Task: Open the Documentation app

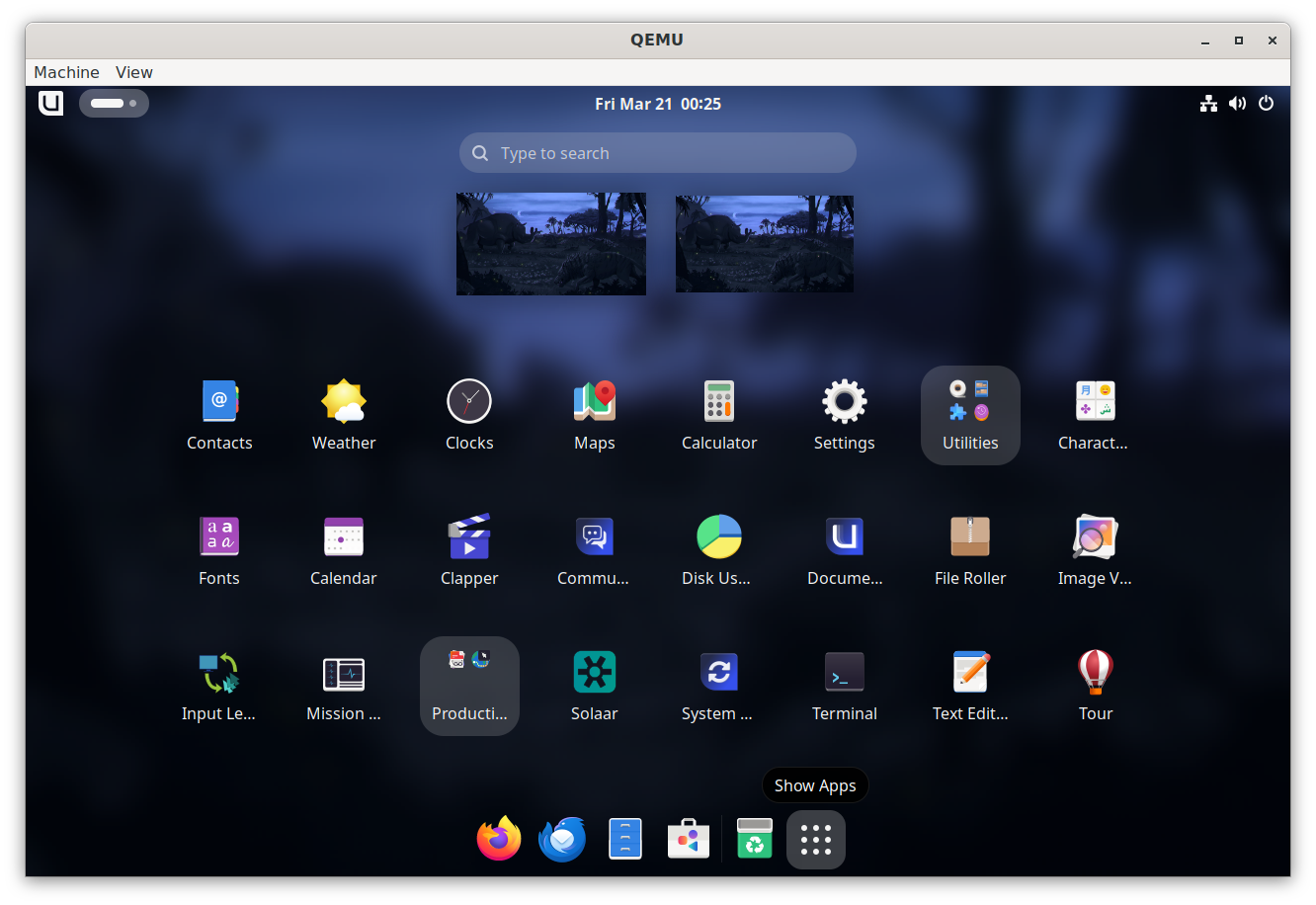Action: (845, 550)
